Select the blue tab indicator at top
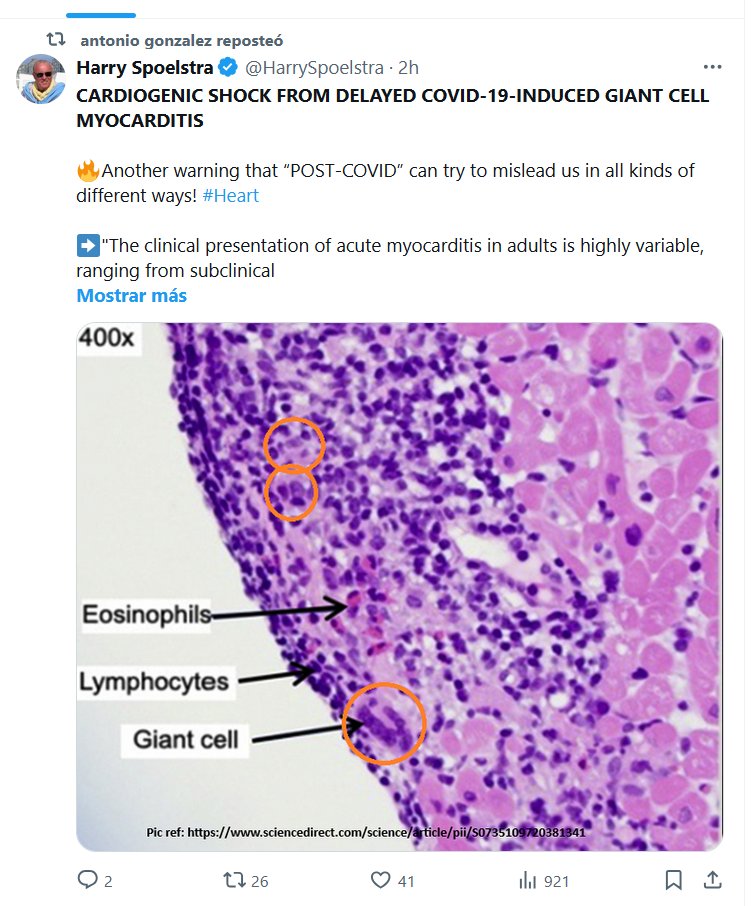754x906 pixels. tap(102, 15)
